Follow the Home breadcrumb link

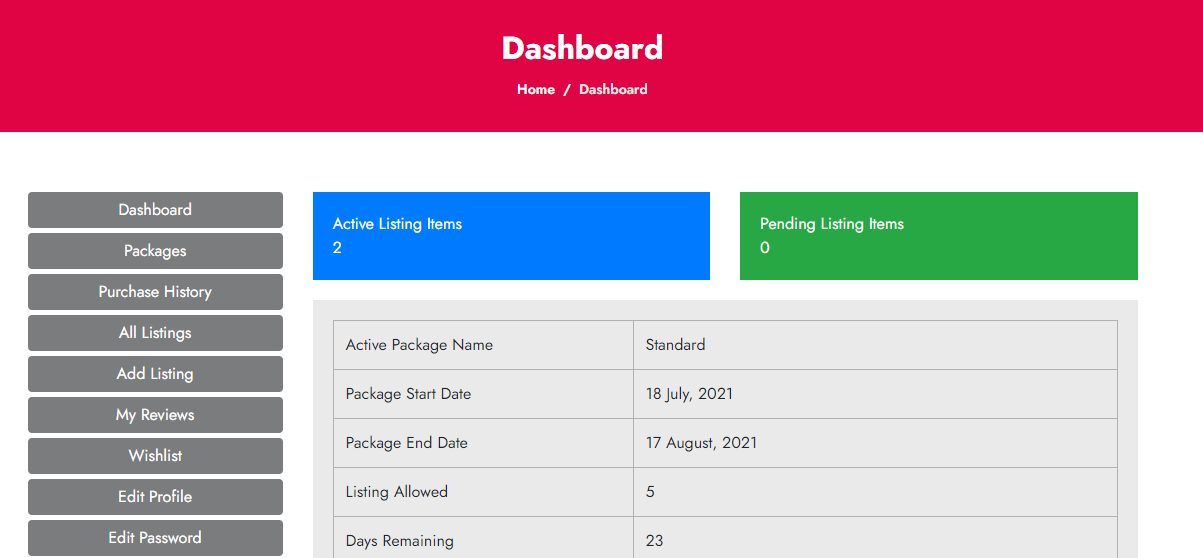536,89
